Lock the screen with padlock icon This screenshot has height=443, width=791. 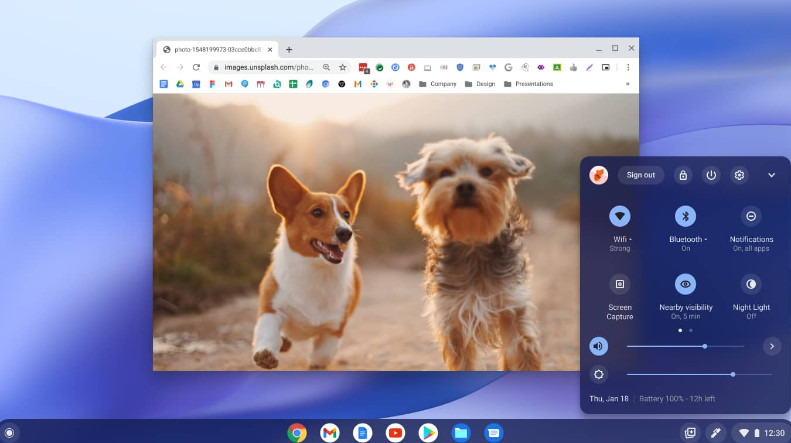click(683, 175)
